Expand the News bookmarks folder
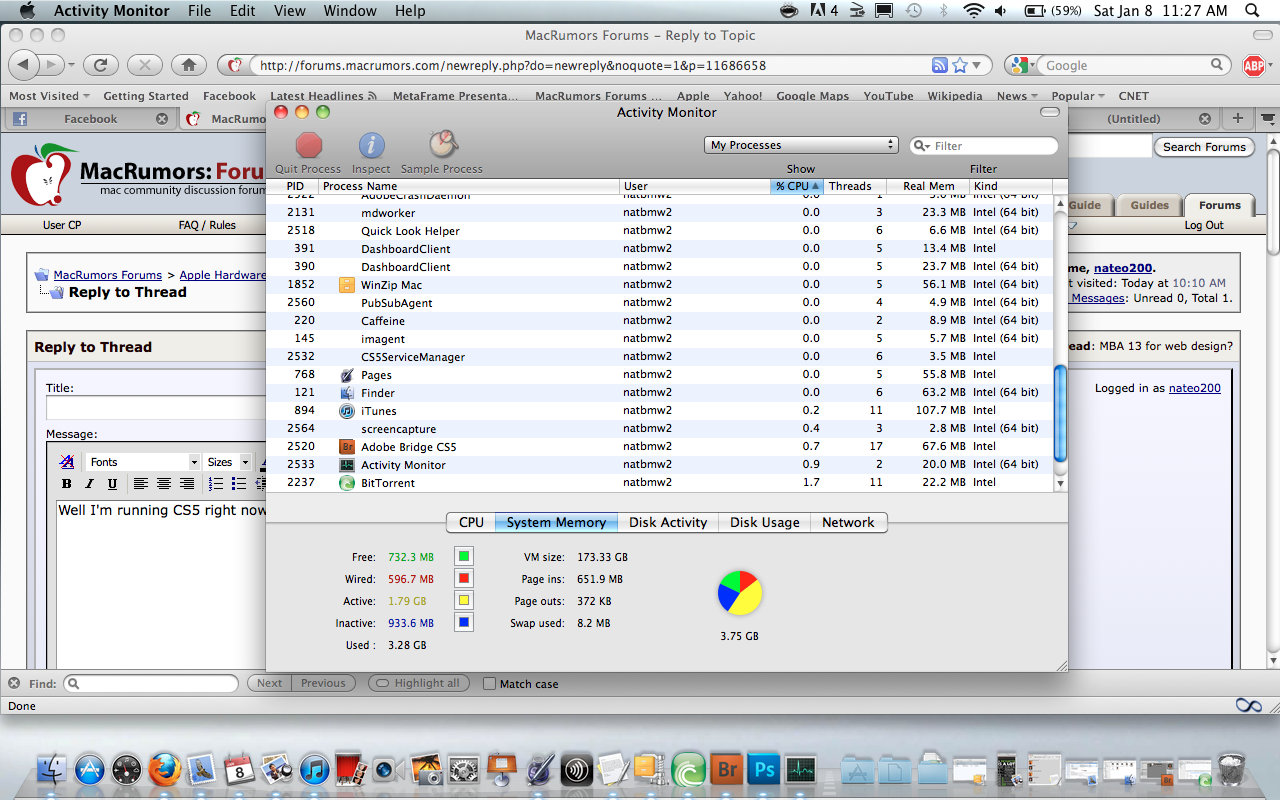The image size is (1280, 800). (1017, 96)
